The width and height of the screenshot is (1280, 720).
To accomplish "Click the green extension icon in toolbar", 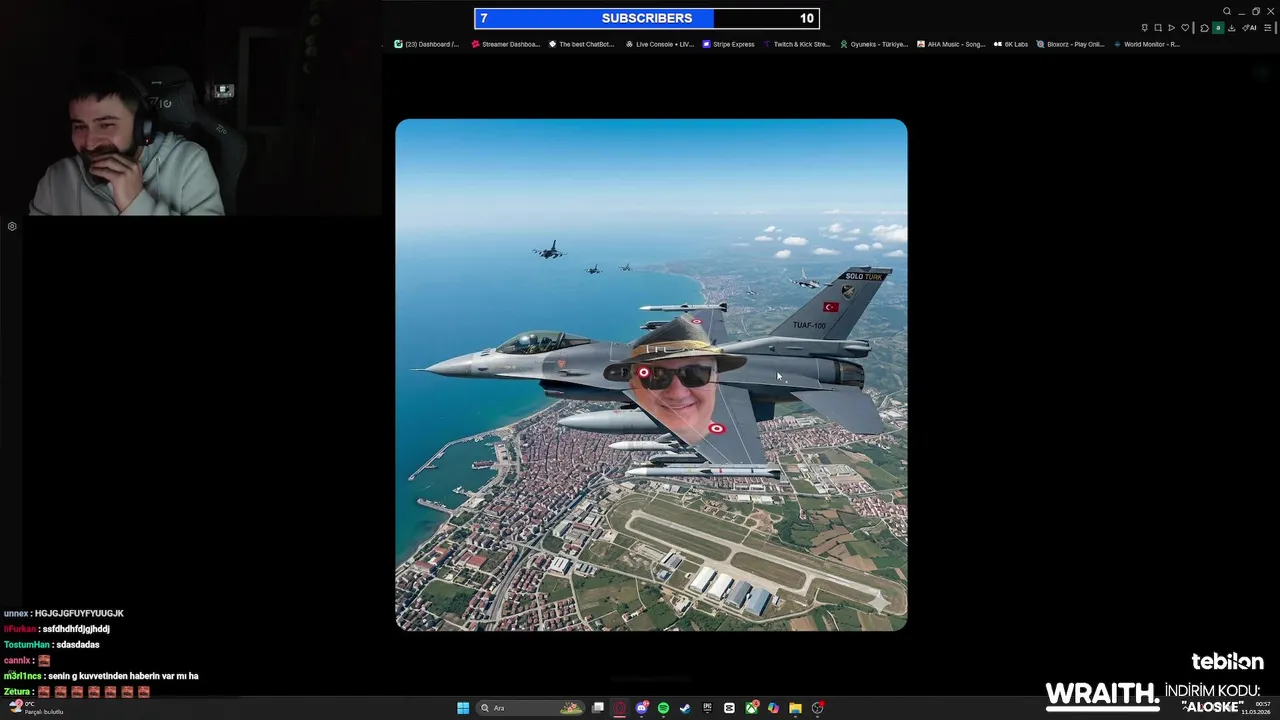I will tap(1218, 28).
